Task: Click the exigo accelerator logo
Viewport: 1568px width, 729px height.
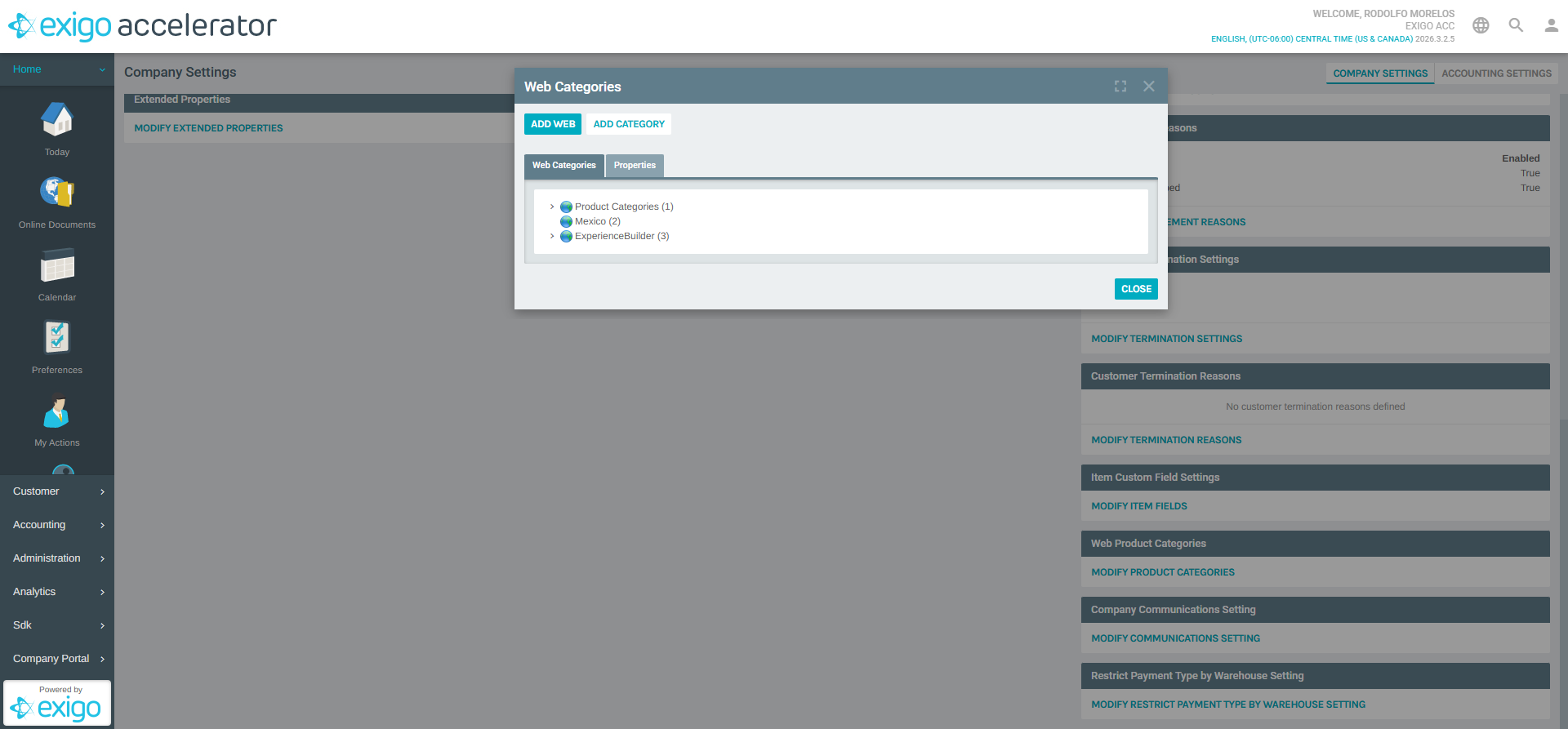Action: point(142,26)
